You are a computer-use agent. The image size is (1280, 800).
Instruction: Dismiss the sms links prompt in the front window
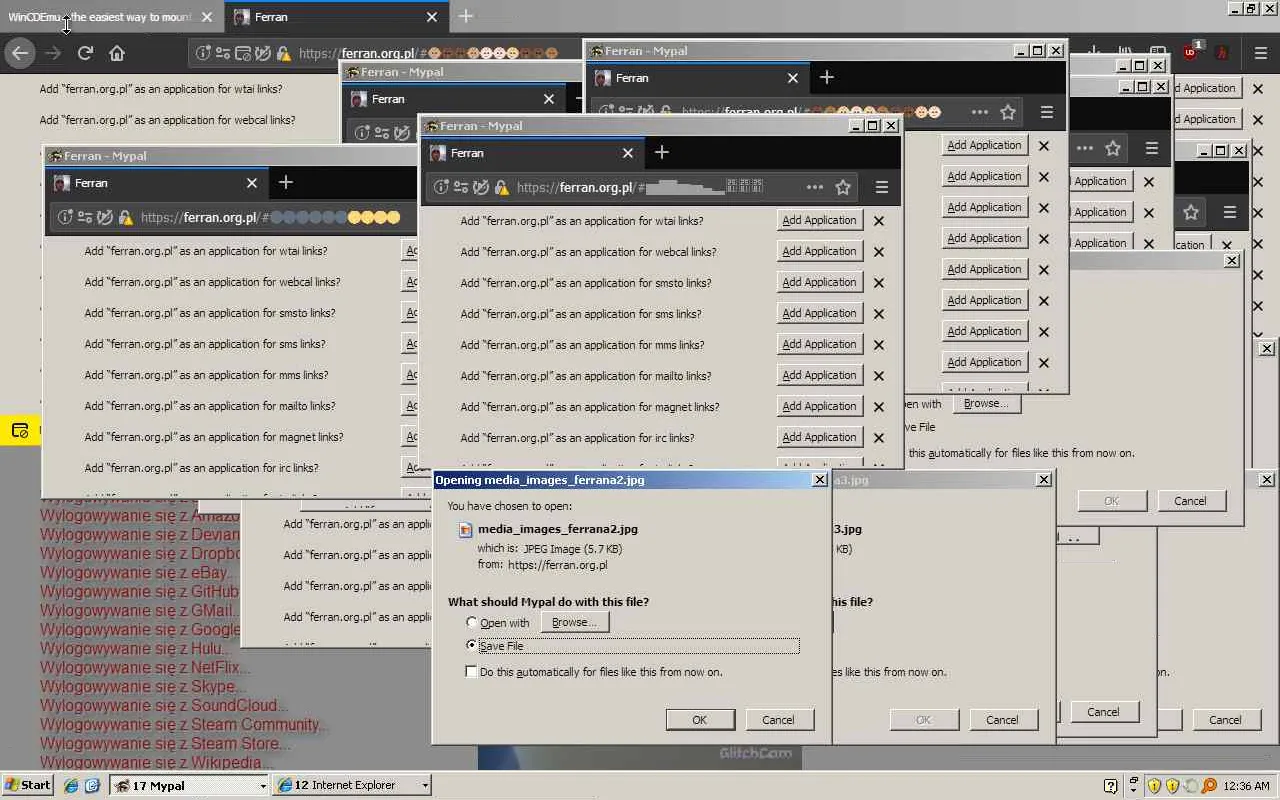[x=879, y=314]
